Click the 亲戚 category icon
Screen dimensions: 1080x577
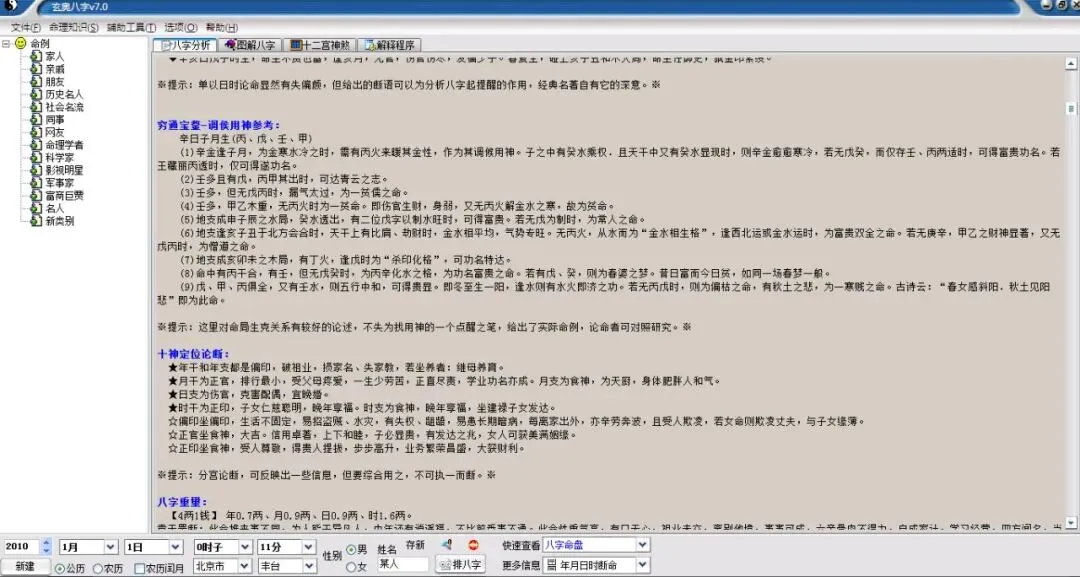click(36, 69)
